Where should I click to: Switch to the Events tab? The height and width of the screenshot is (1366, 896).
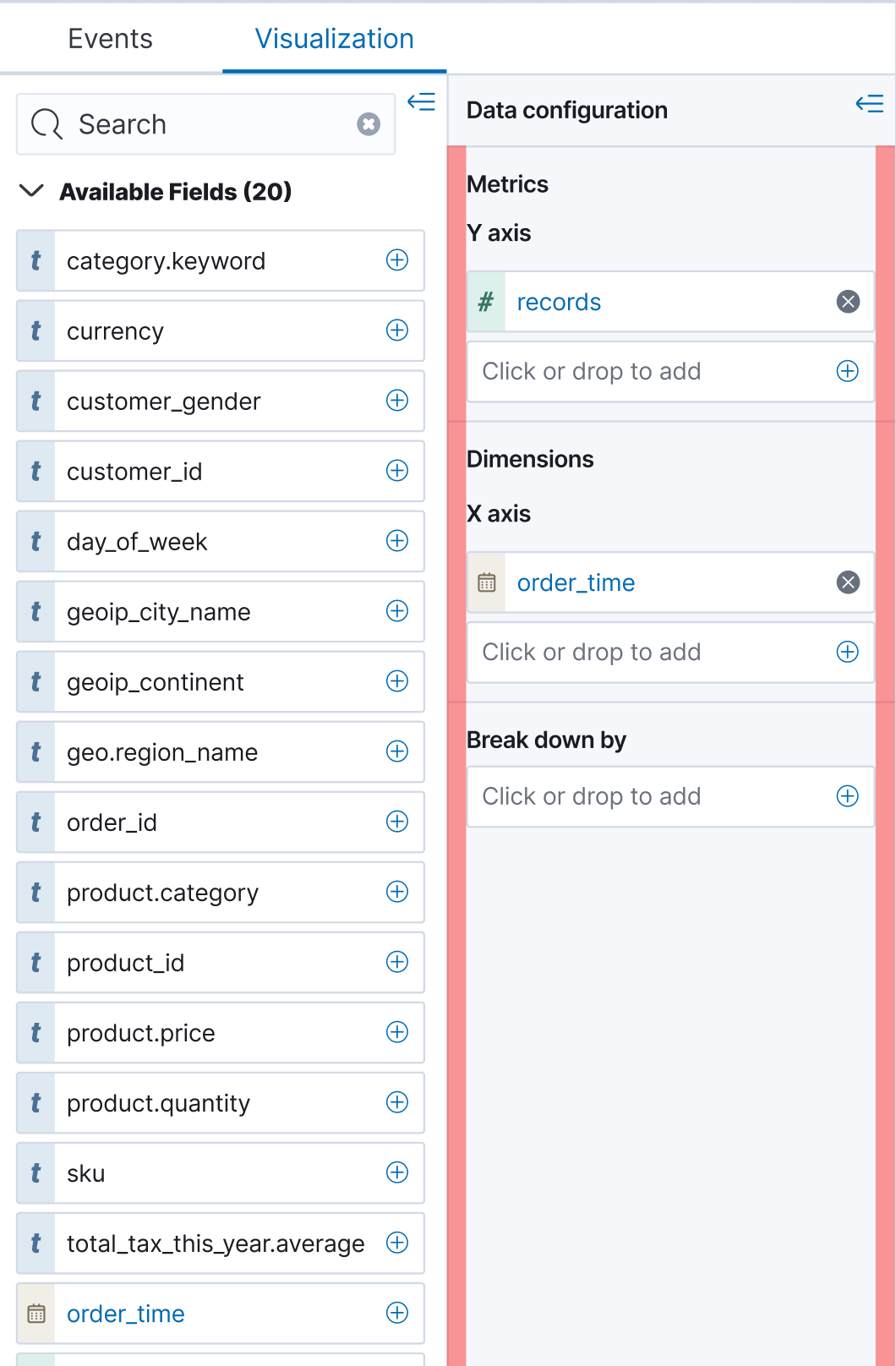click(x=111, y=38)
